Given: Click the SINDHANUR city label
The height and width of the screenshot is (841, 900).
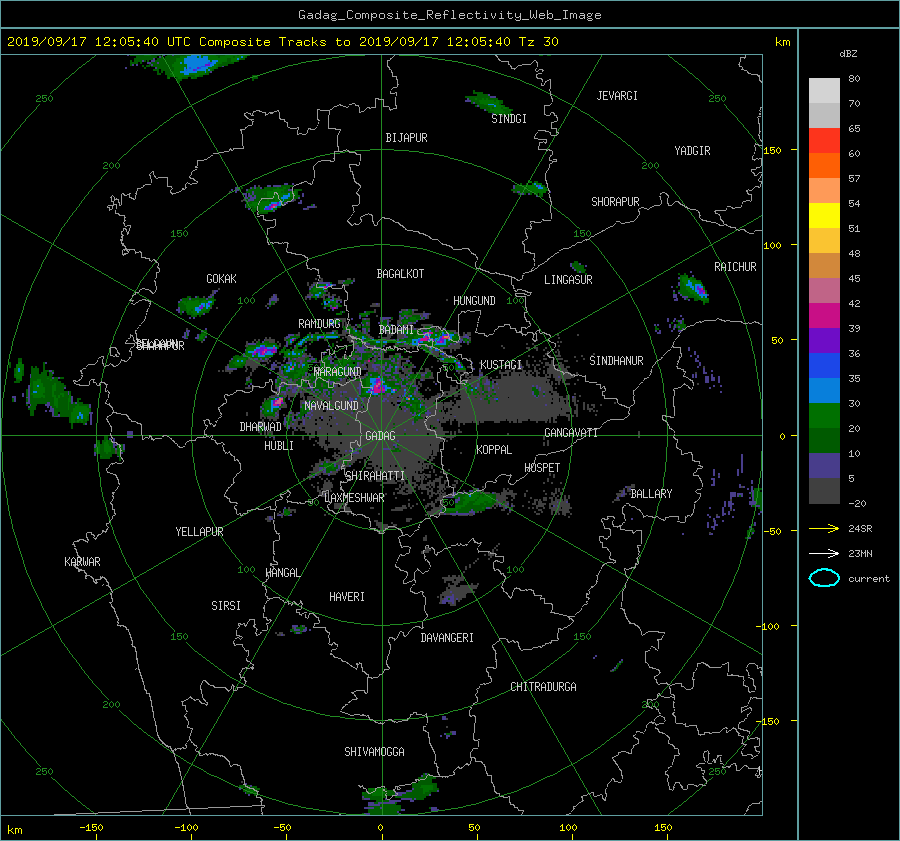Looking at the screenshot, I should pos(616,361).
